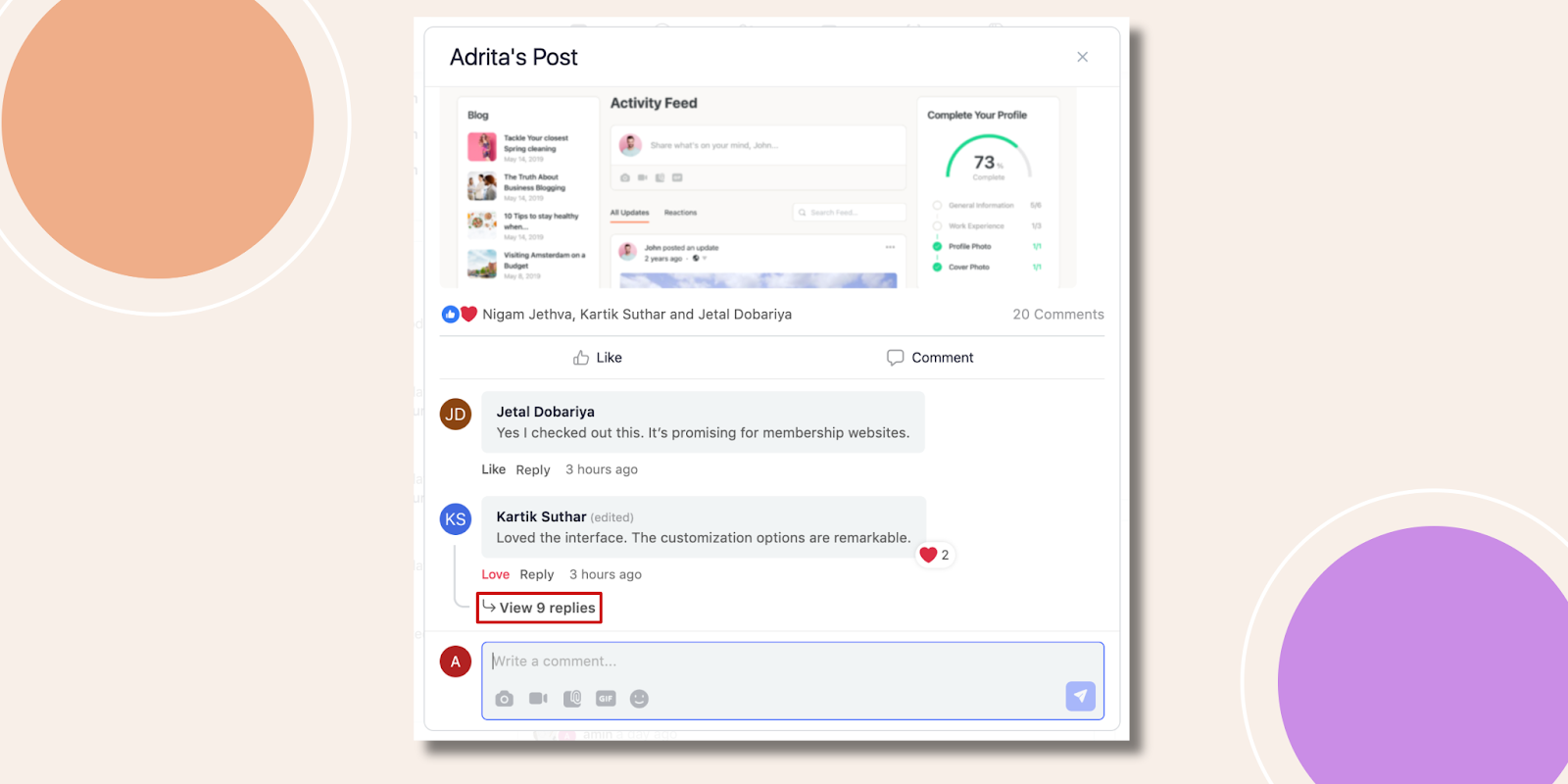Attach a video with the video icon
Viewport: 1568px width, 784px height.
click(x=538, y=699)
